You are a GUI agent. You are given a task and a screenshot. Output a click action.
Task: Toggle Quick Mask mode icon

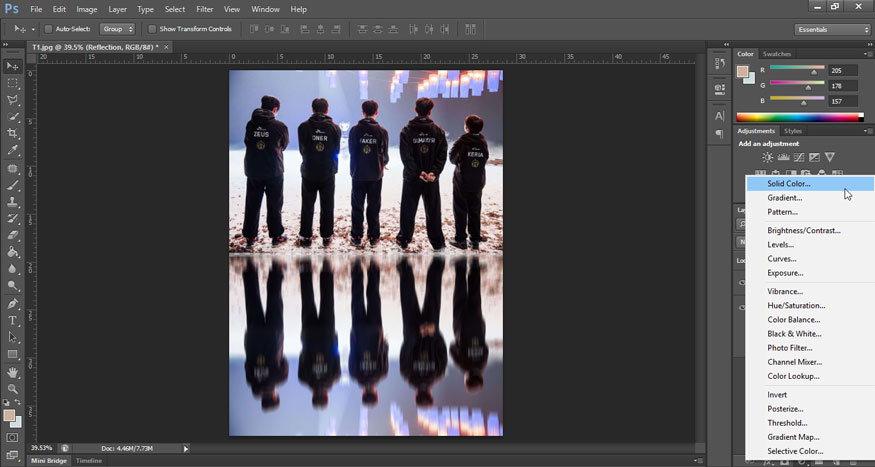tap(13, 437)
